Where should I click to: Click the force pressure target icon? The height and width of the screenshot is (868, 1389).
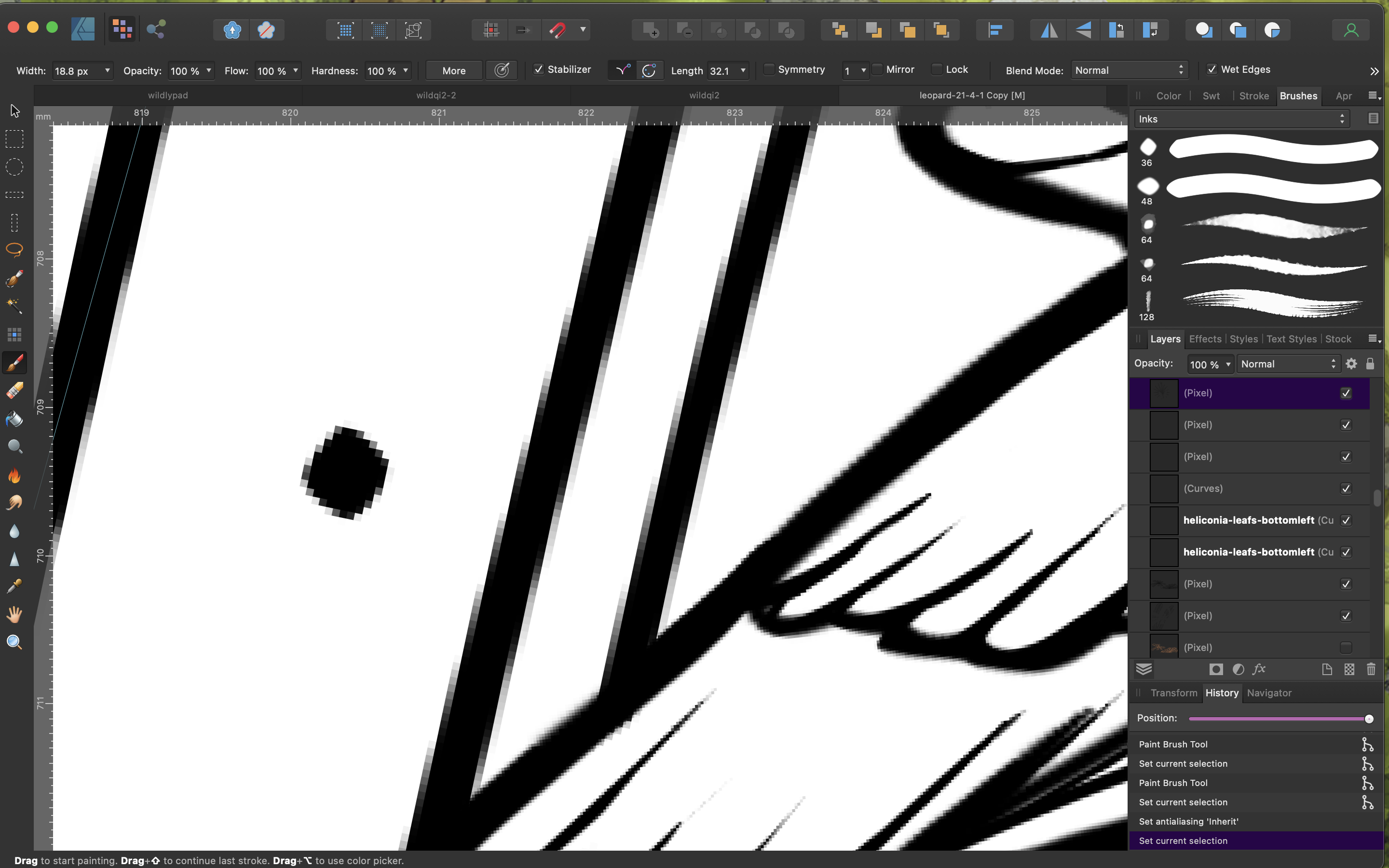(x=502, y=70)
